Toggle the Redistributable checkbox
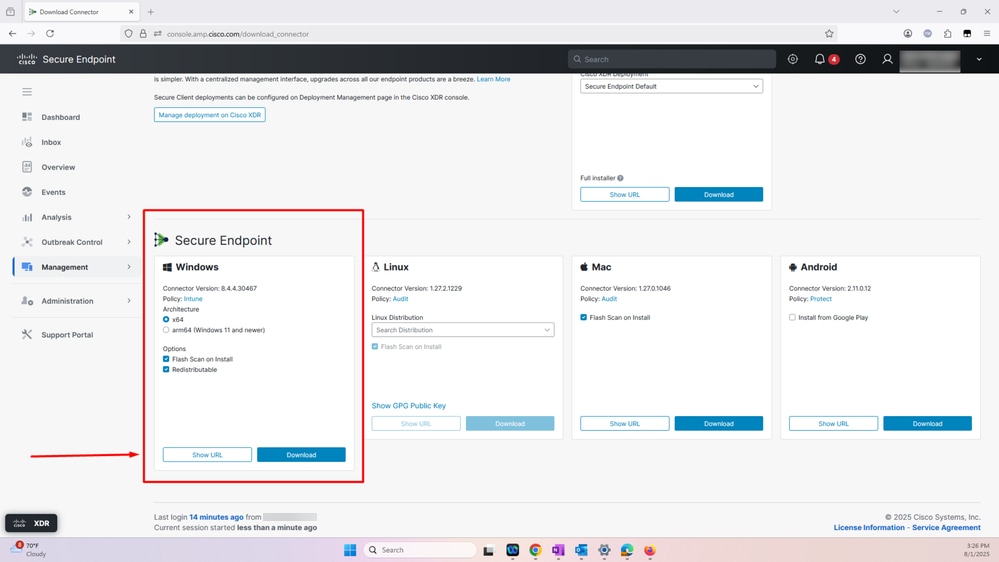999x562 pixels. tap(166, 370)
